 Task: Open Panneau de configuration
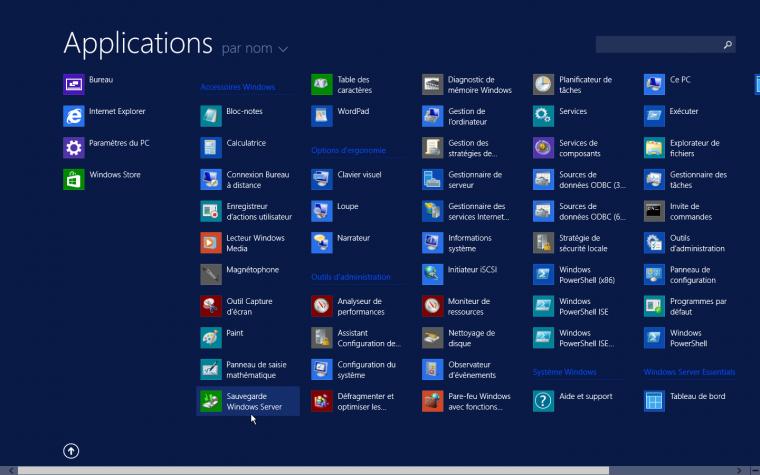tap(654, 274)
